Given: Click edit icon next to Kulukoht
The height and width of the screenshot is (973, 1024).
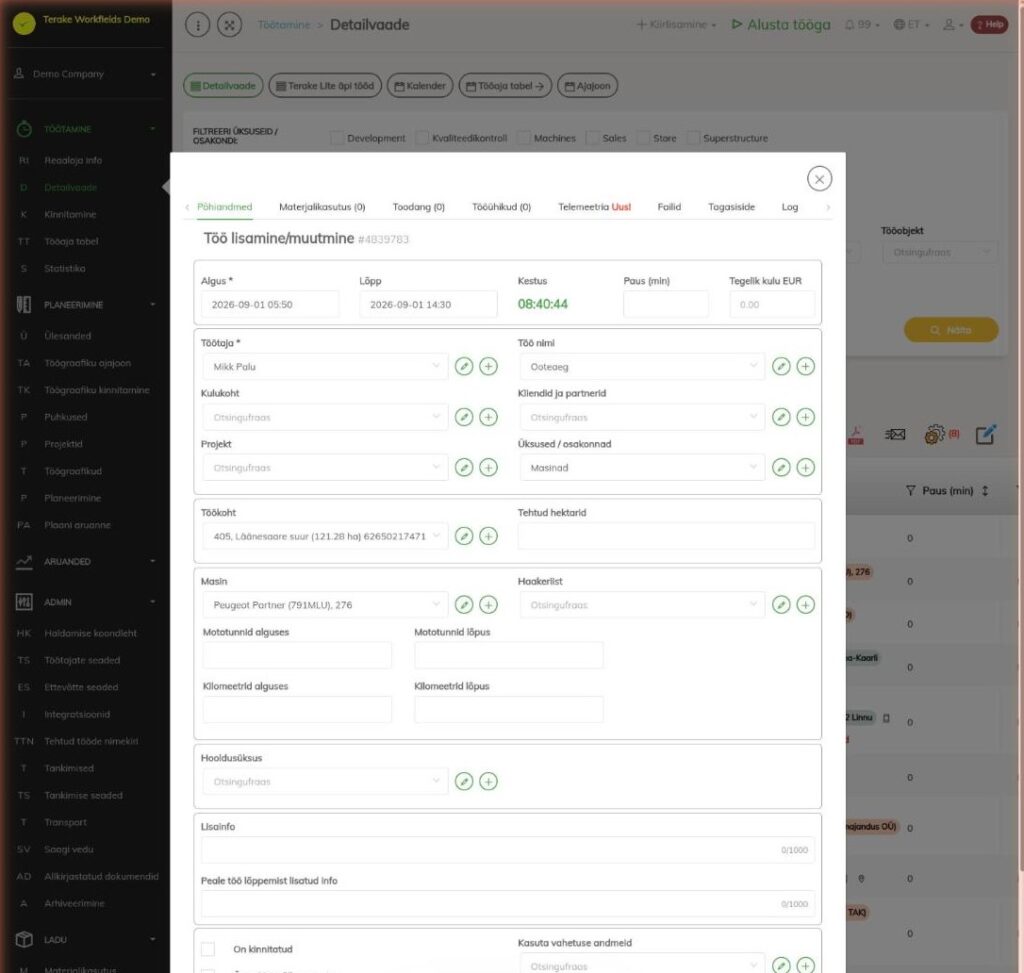Looking at the screenshot, I should coord(464,417).
